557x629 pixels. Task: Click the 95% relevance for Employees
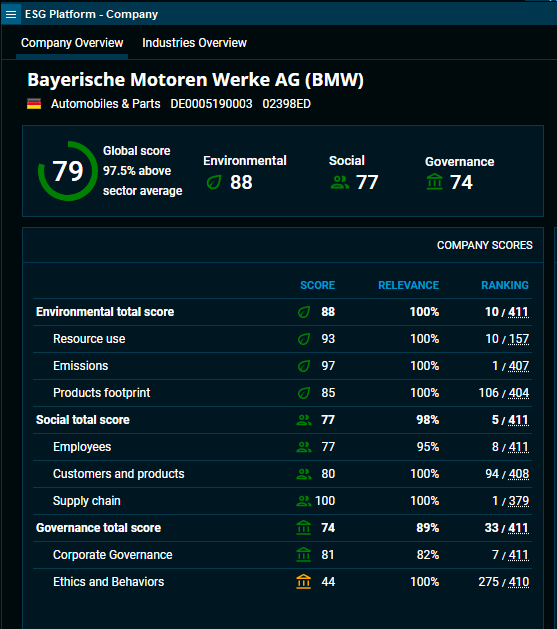427,447
